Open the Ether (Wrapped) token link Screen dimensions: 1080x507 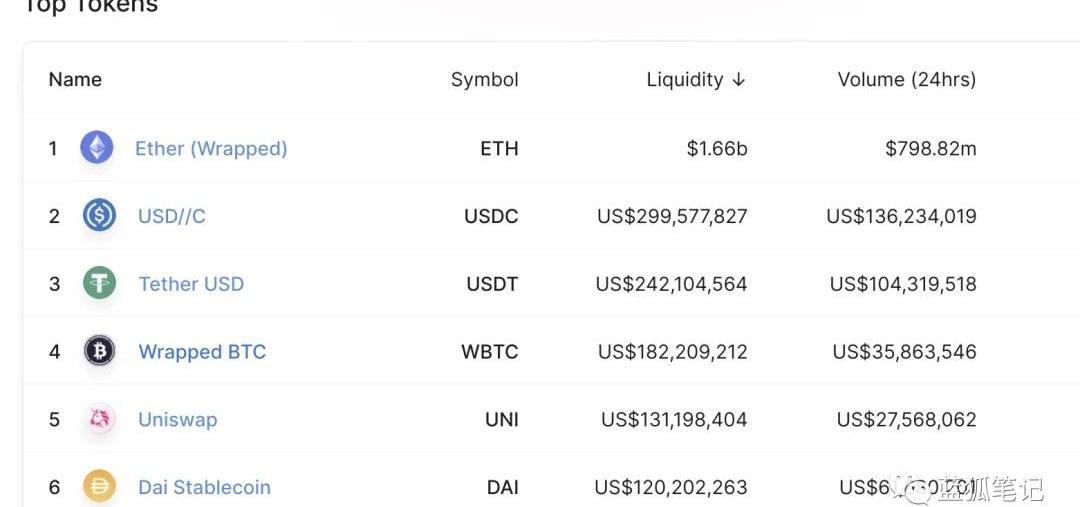click(x=211, y=148)
